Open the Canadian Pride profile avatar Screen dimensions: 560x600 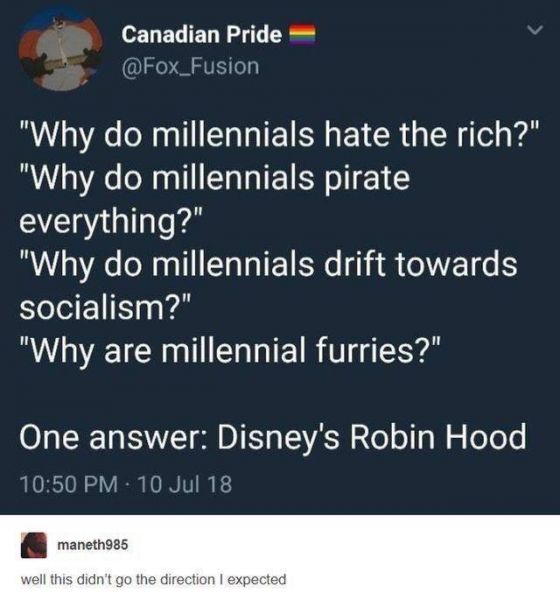tap(62, 49)
